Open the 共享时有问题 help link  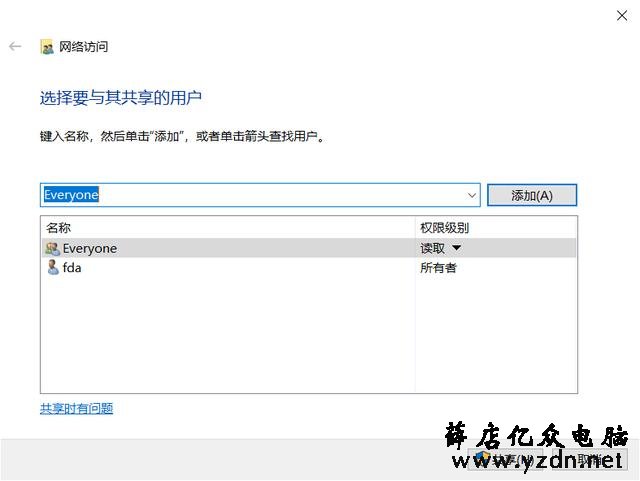click(x=76, y=408)
